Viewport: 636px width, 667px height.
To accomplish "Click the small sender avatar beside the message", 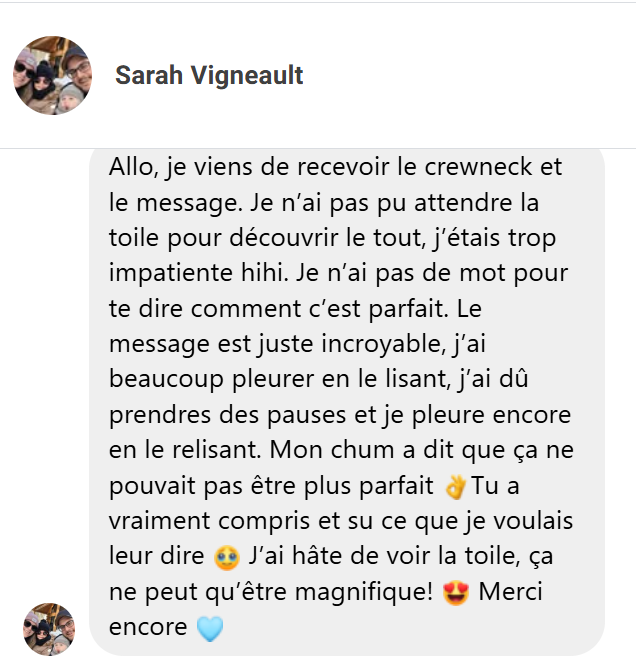I will [x=49, y=629].
